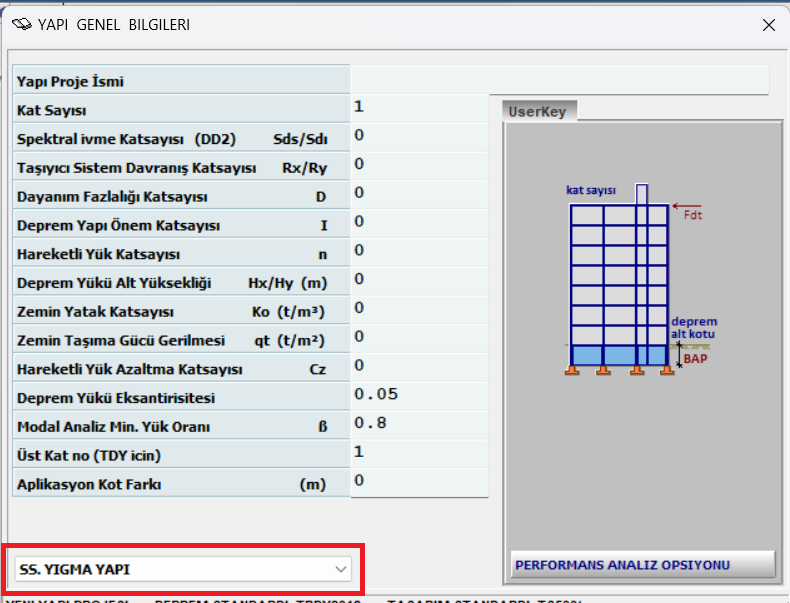Click the Deprem Yükü Alt Yüksekliği field
Viewport: 790px width, 603px height.
pos(419,281)
